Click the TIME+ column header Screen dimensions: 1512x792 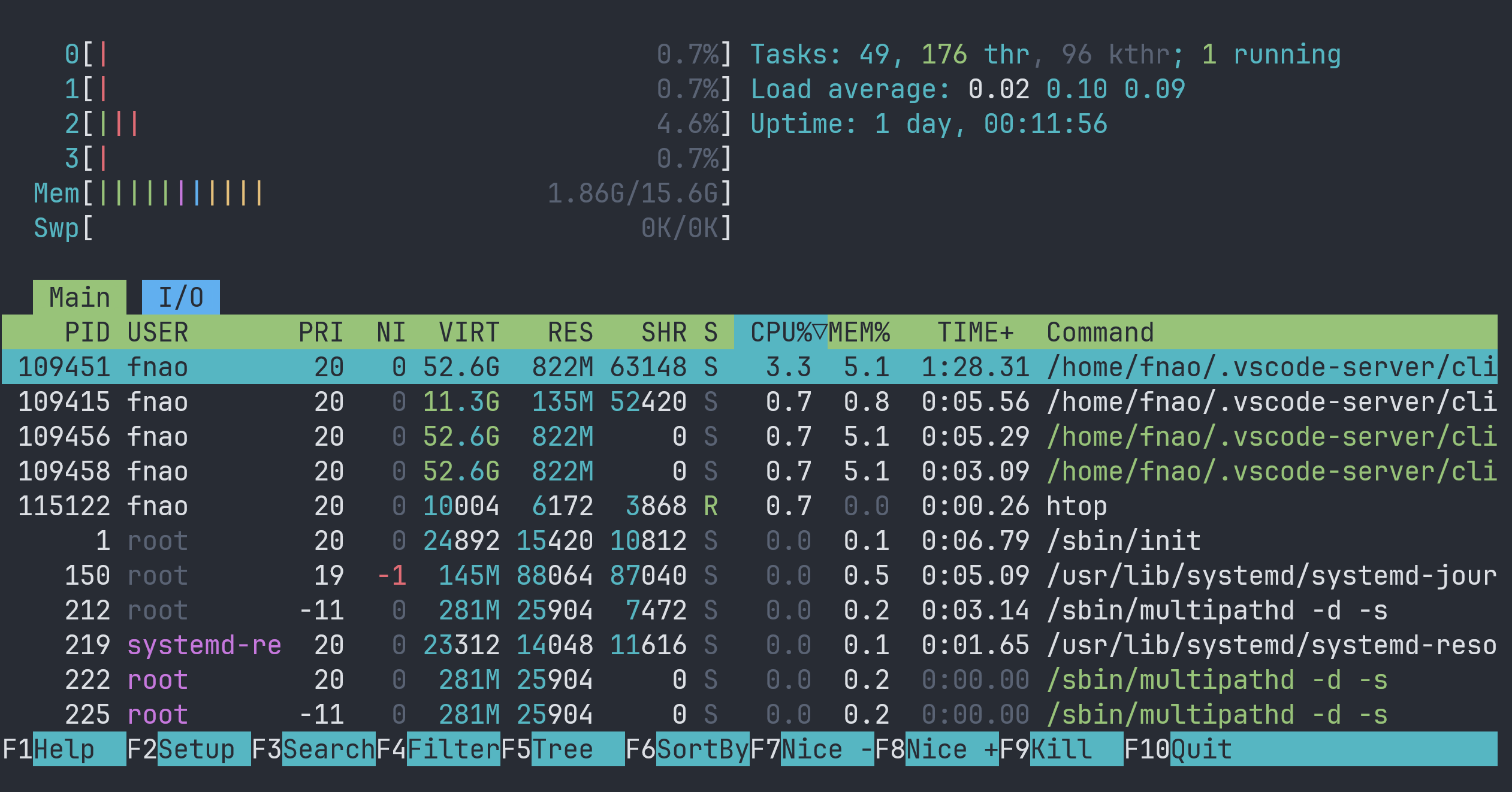point(975,332)
